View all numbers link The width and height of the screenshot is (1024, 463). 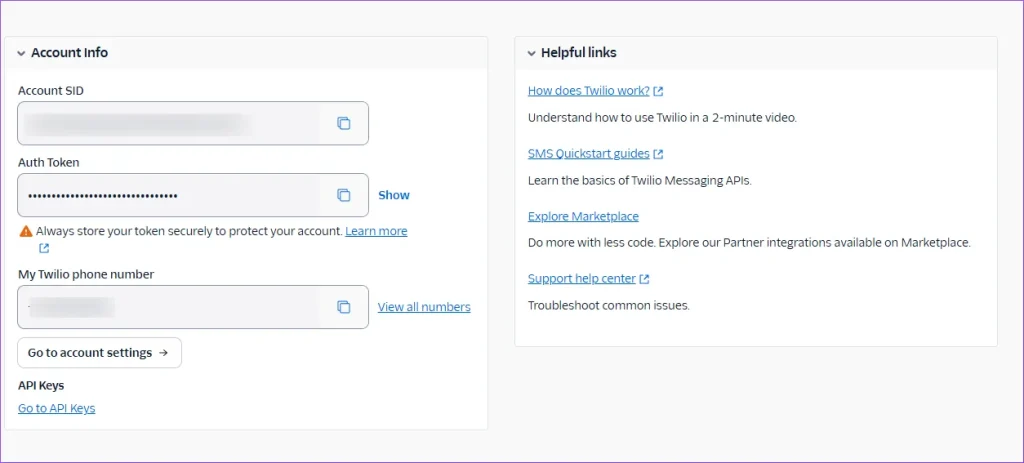[x=424, y=307]
